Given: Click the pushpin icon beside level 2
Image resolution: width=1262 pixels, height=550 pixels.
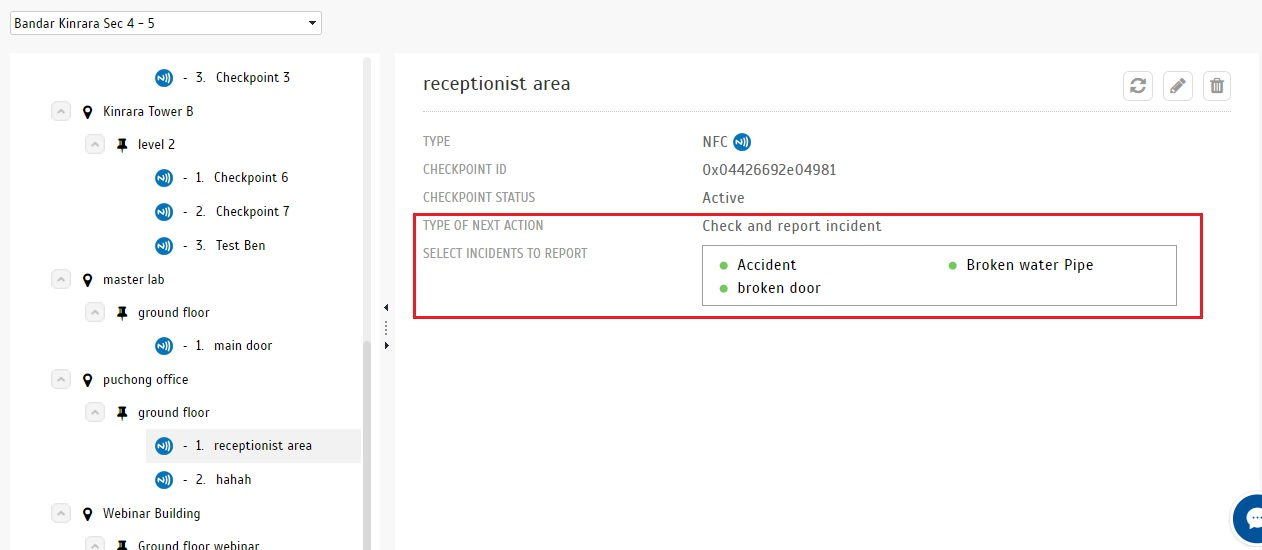Looking at the screenshot, I should pyautogui.click(x=122, y=145).
